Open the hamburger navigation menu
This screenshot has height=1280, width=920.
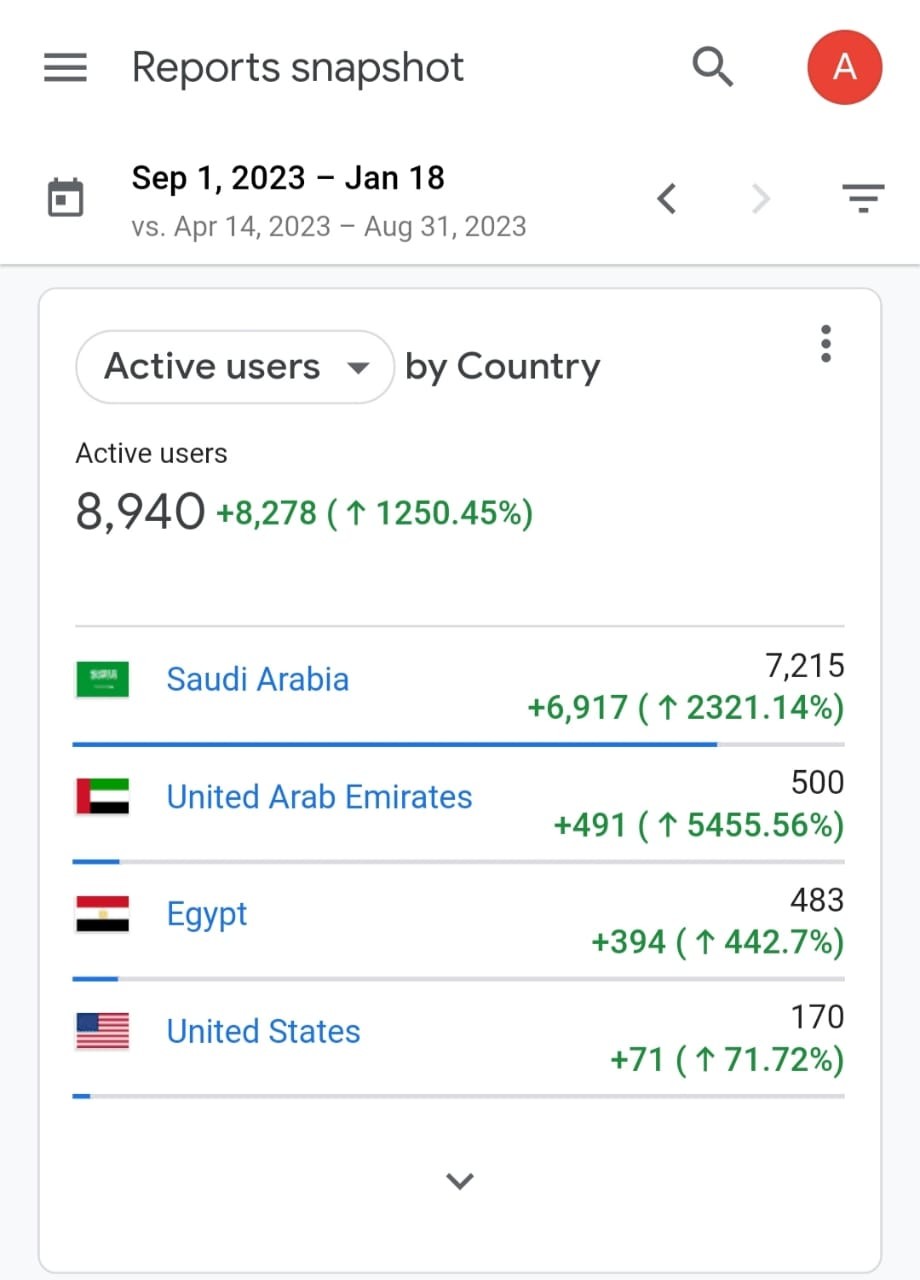(65, 68)
